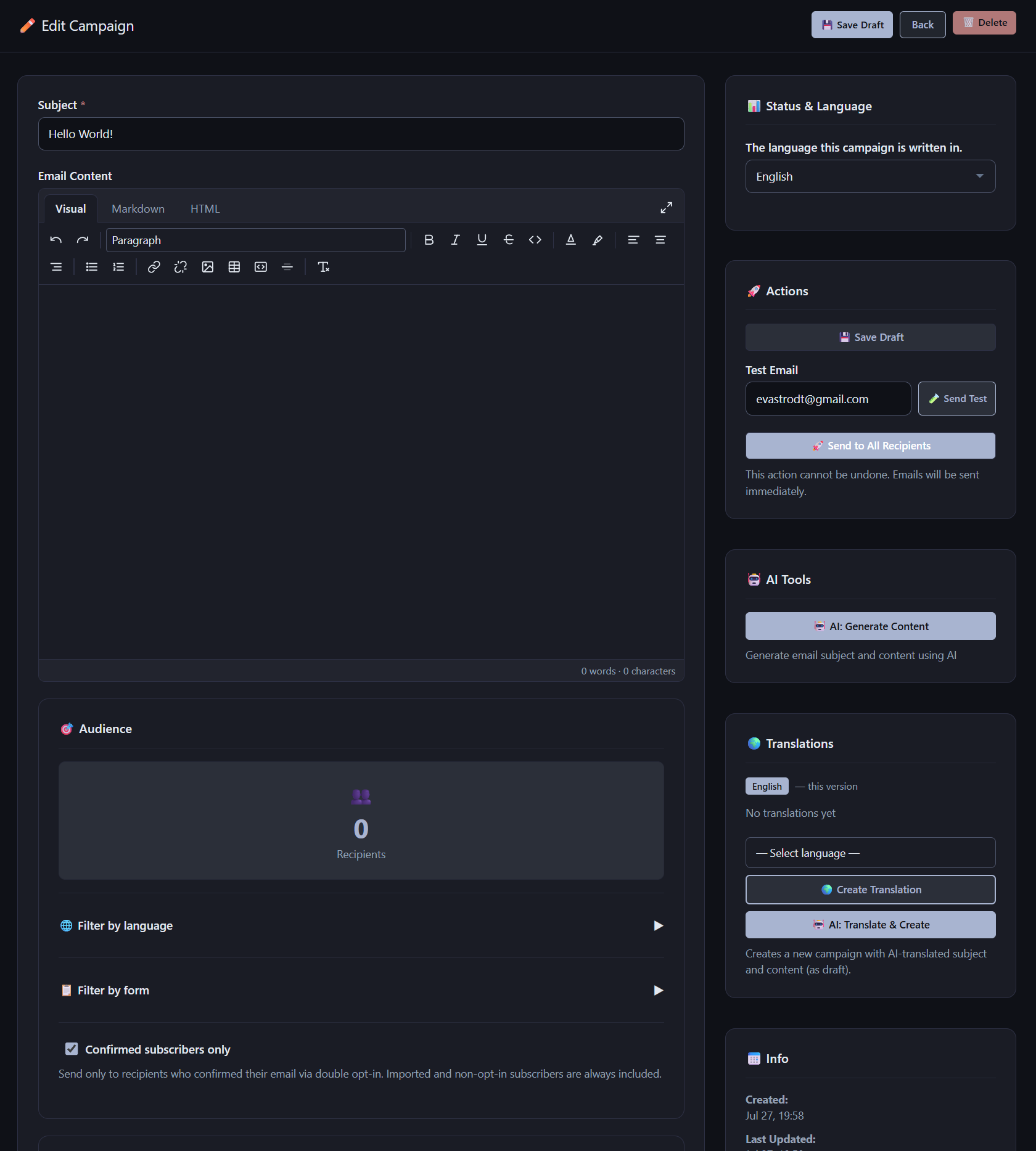Open the highlight color tool

598,240
